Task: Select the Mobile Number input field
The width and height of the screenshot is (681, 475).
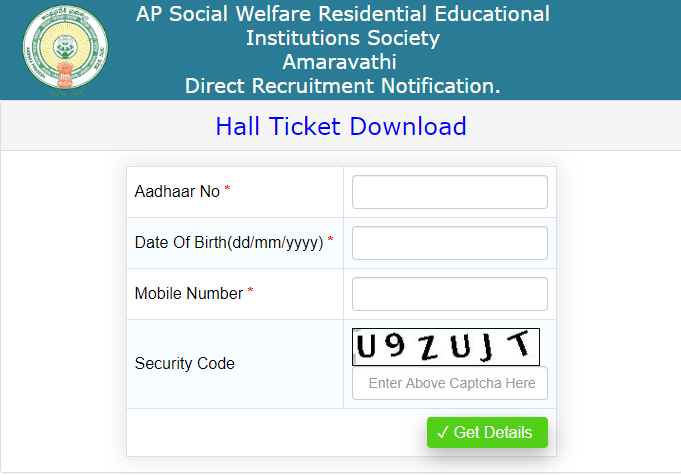Action: point(449,294)
